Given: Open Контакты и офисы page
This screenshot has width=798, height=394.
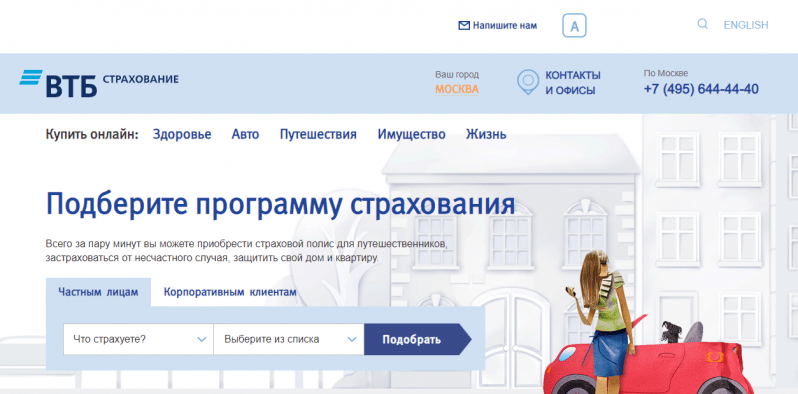Looking at the screenshot, I should [x=573, y=83].
